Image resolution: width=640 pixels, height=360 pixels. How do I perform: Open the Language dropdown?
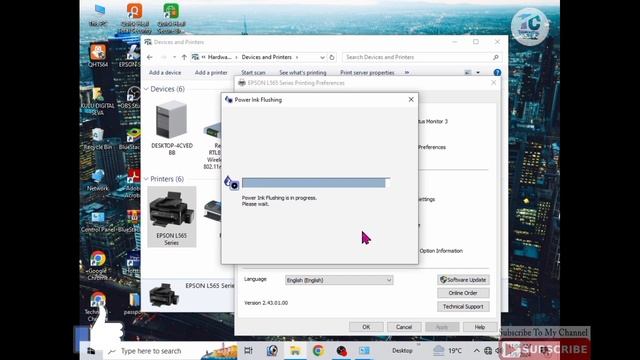(x=339, y=280)
